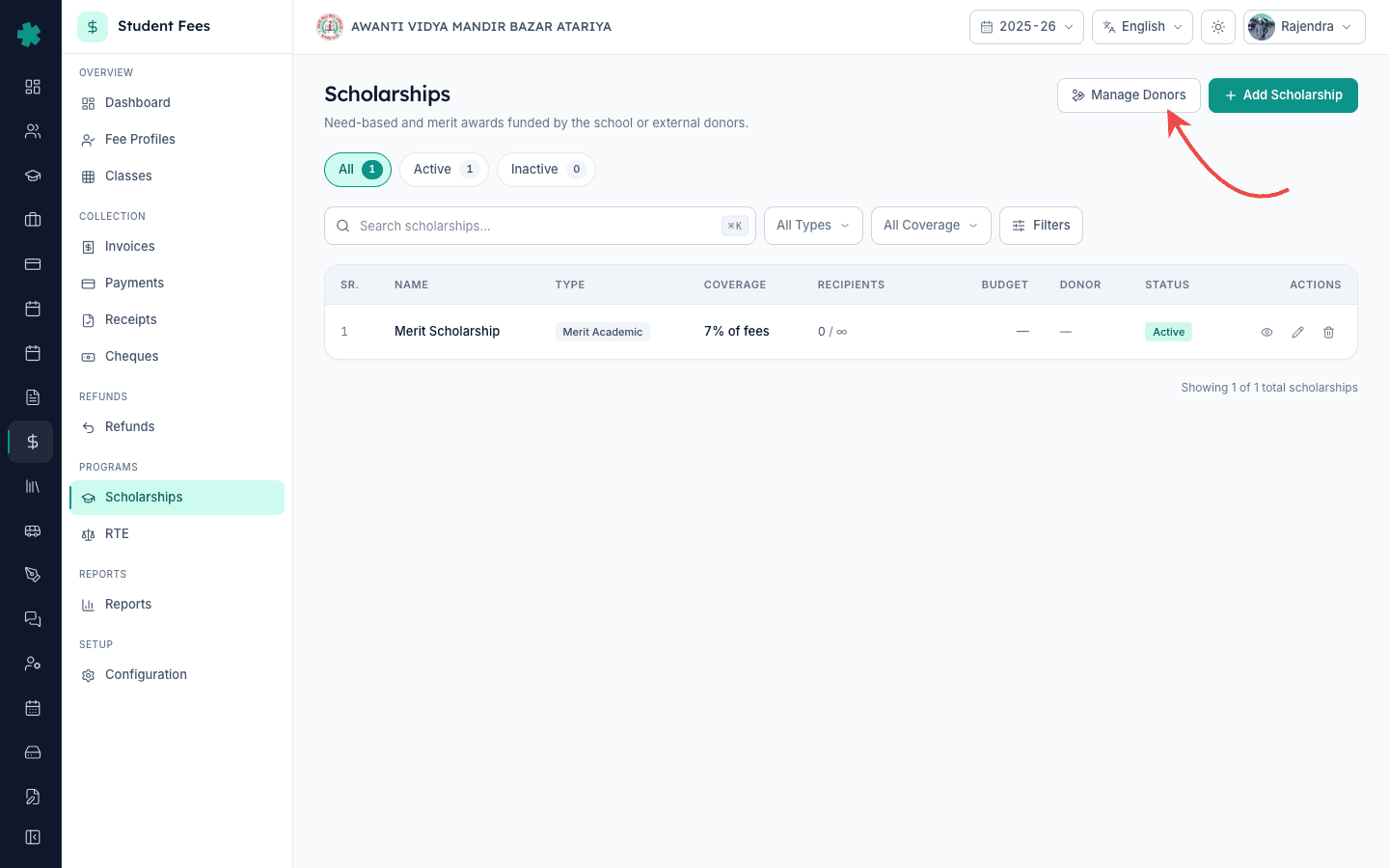The image size is (1389, 868).
Task: Open Classes in the sidebar
Action: point(177,176)
